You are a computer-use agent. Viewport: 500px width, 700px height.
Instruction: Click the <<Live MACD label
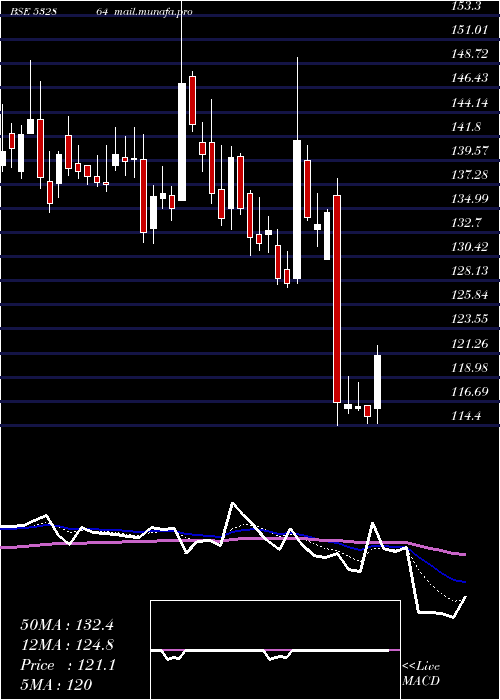[421, 674]
